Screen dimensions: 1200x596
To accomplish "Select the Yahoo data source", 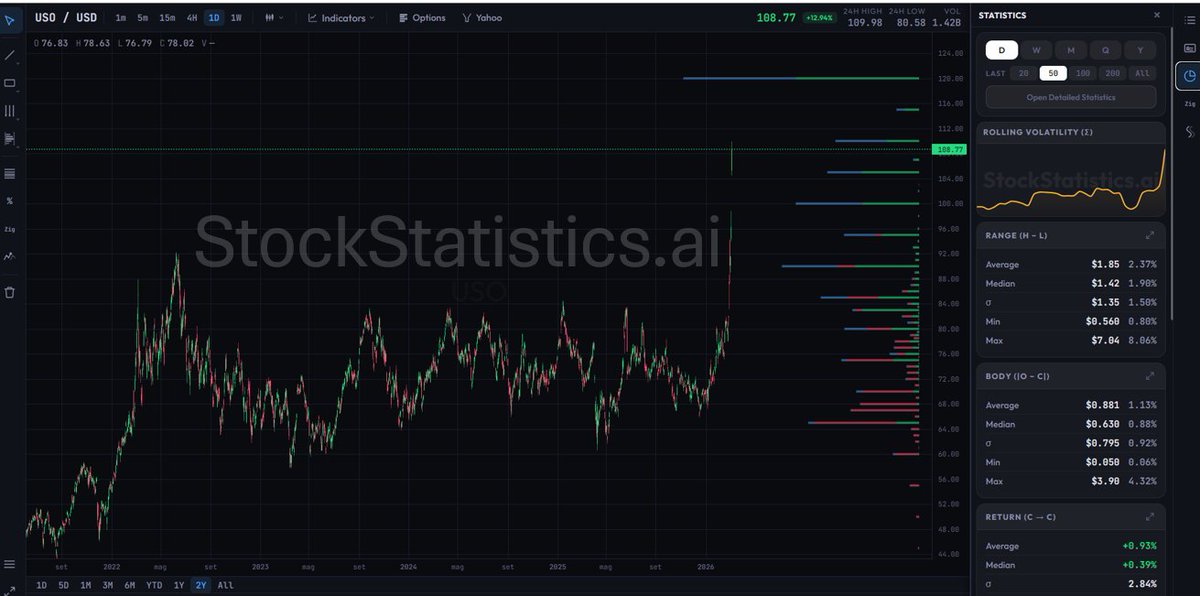I will [x=482, y=18].
